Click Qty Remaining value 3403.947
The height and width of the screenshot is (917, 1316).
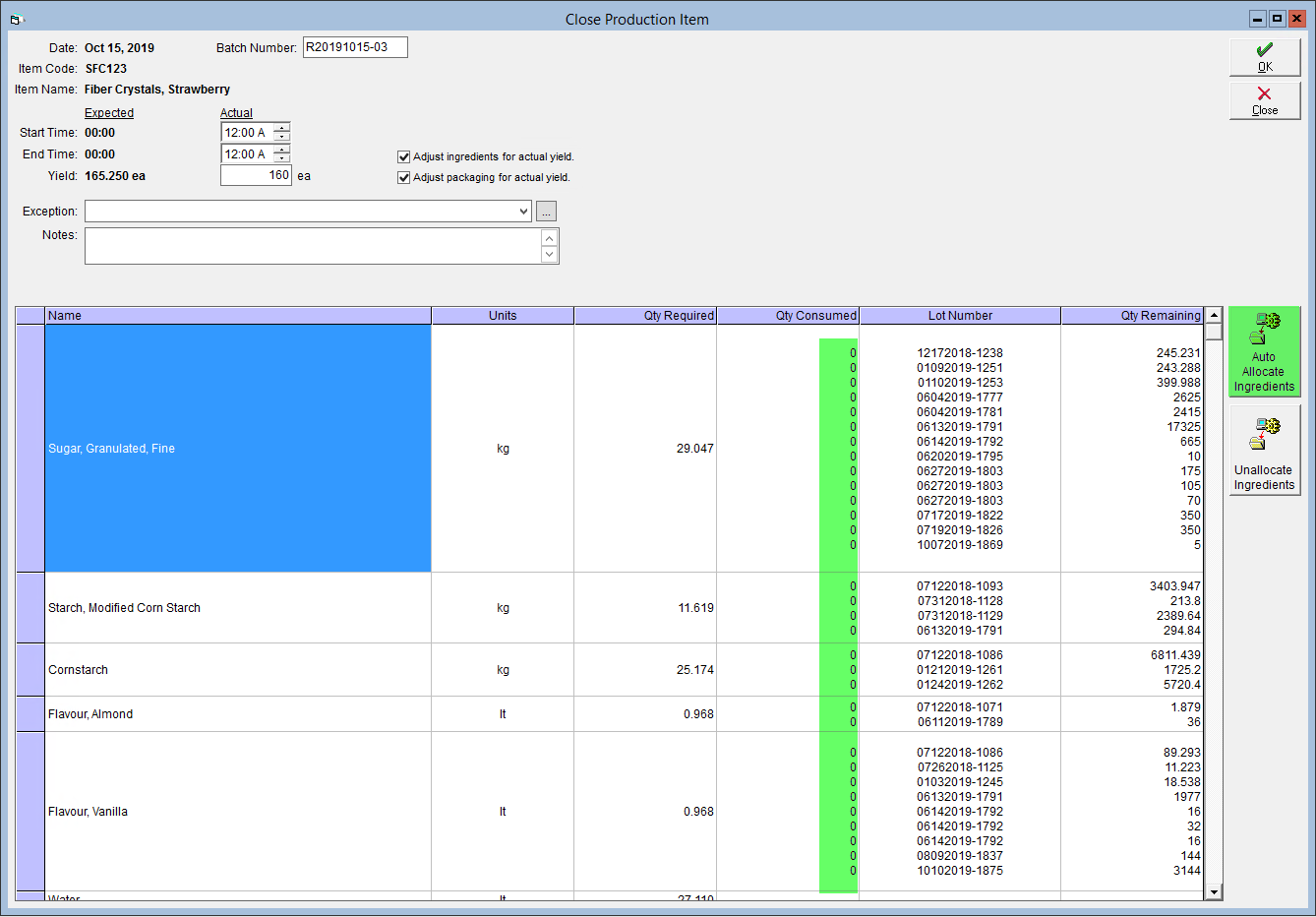point(1175,586)
